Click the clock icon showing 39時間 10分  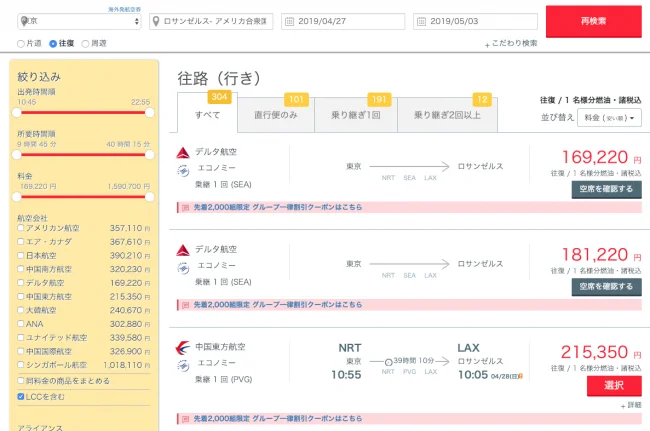[x=388, y=362]
